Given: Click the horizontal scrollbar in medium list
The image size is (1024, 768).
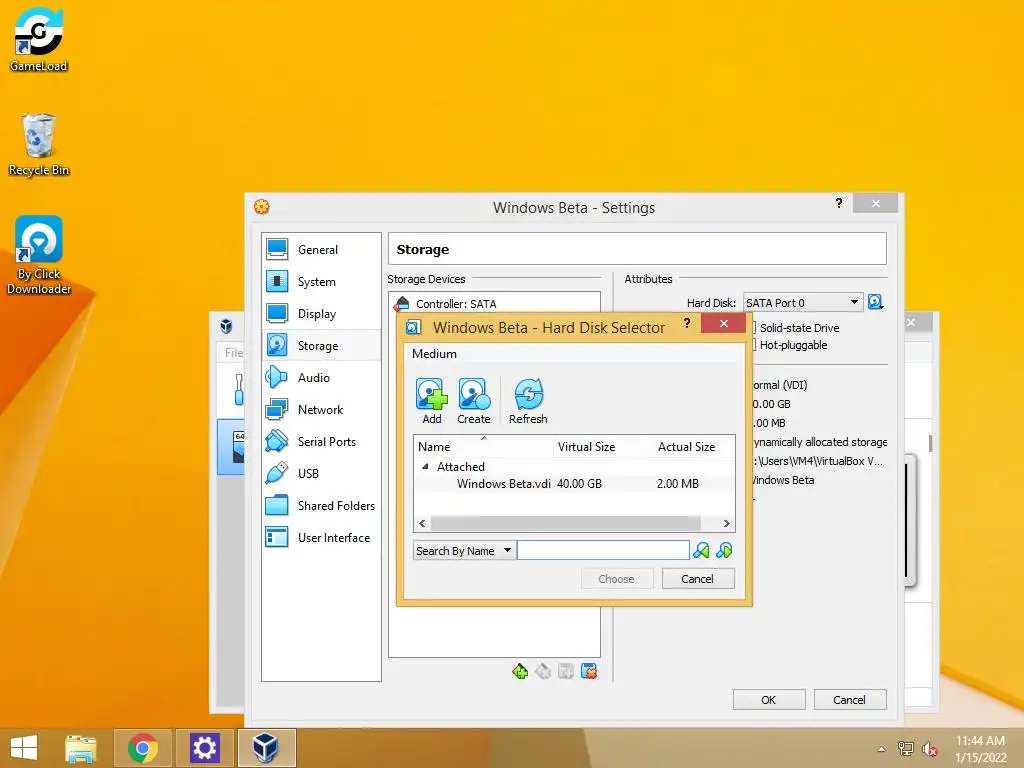Looking at the screenshot, I should pyautogui.click(x=566, y=523).
